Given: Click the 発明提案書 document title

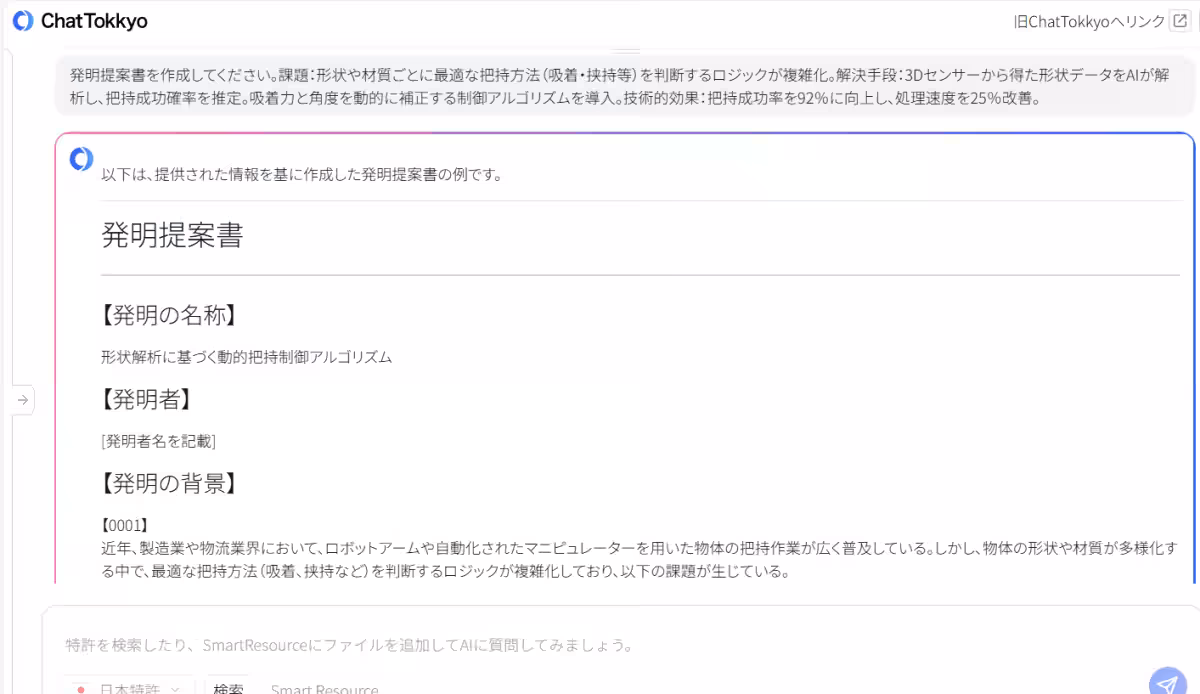Looking at the screenshot, I should pyautogui.click(x=172, y=236).
